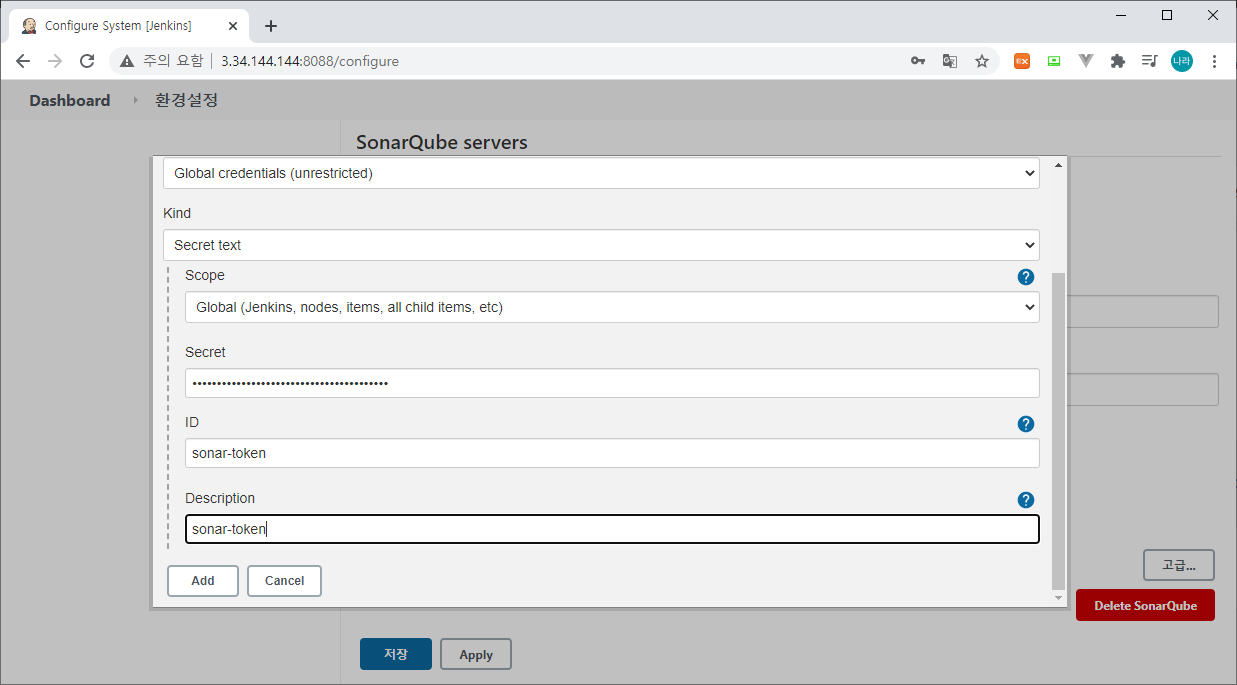Click the Add button
This screenshot has height=685, width=1237.
(203, 581)
